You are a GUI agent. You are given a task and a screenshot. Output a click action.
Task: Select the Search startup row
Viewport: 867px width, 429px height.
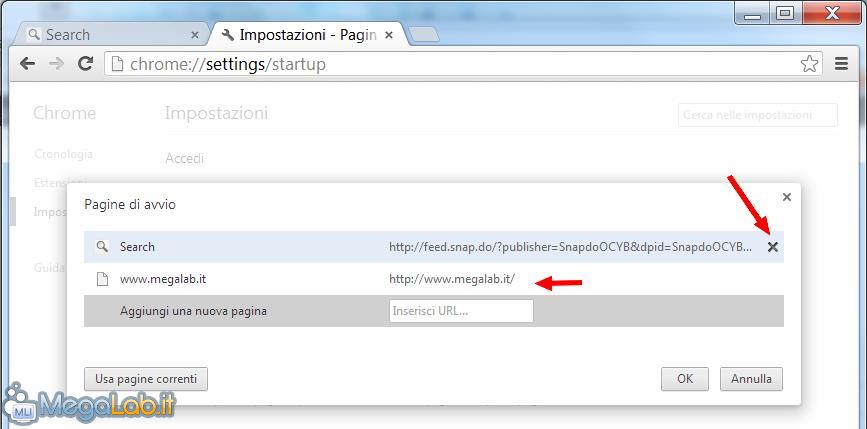pyautogui.click(x=434, y=247)
